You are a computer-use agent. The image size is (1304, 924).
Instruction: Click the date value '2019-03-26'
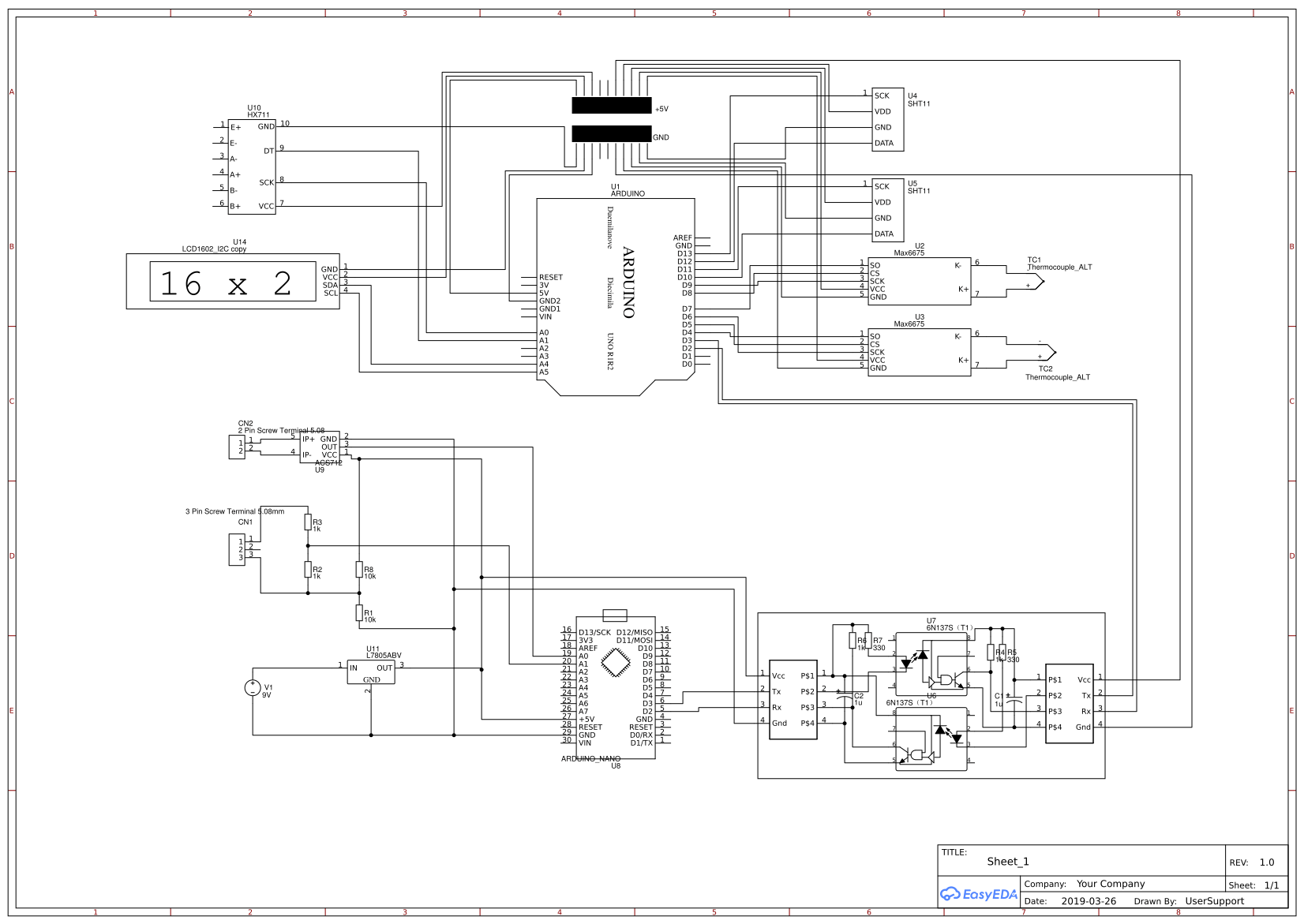click(x=1089, y=901)
